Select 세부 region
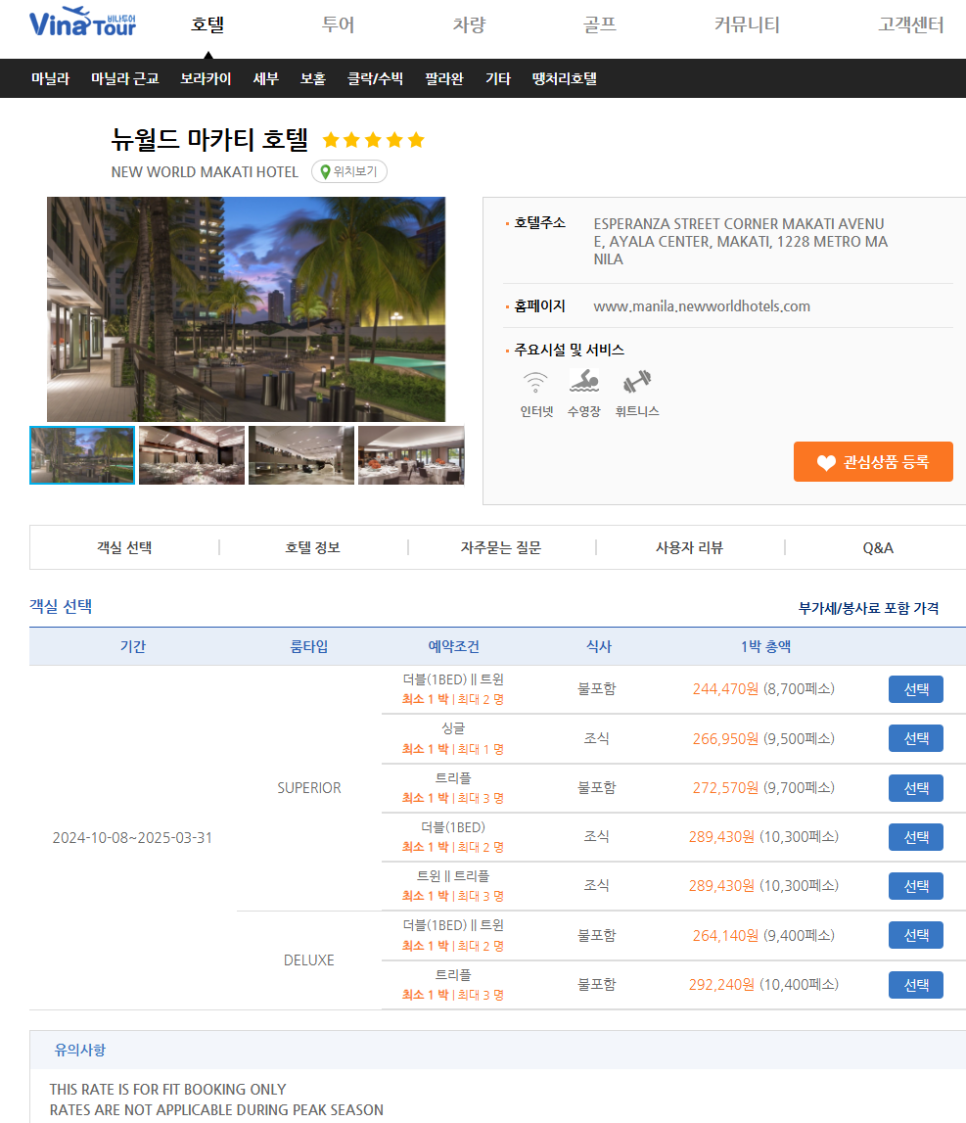This screenshot has height=1123, width=966. pyautogui.click(x=266, y=79)
